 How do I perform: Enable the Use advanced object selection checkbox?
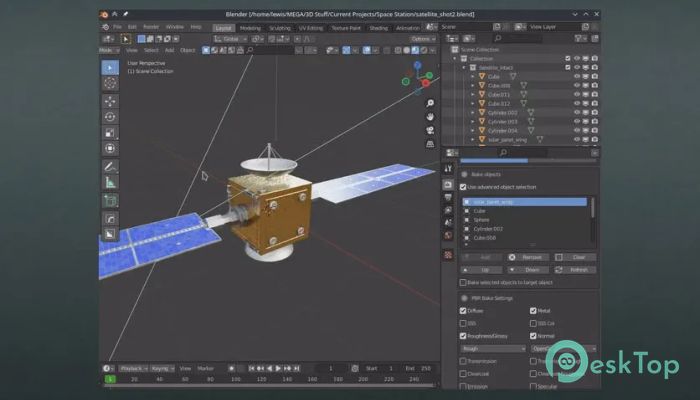pos(463,187)
